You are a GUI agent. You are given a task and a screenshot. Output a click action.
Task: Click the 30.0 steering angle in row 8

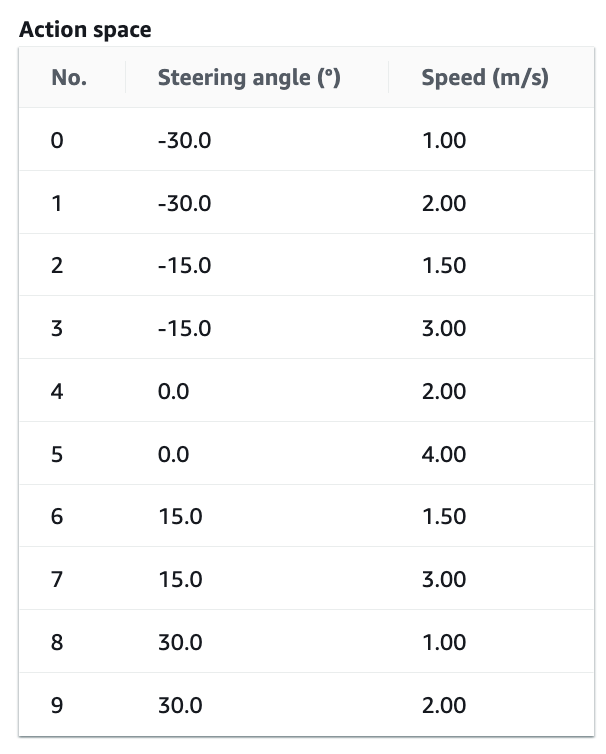pyautogui.click(x=180, y=642)
